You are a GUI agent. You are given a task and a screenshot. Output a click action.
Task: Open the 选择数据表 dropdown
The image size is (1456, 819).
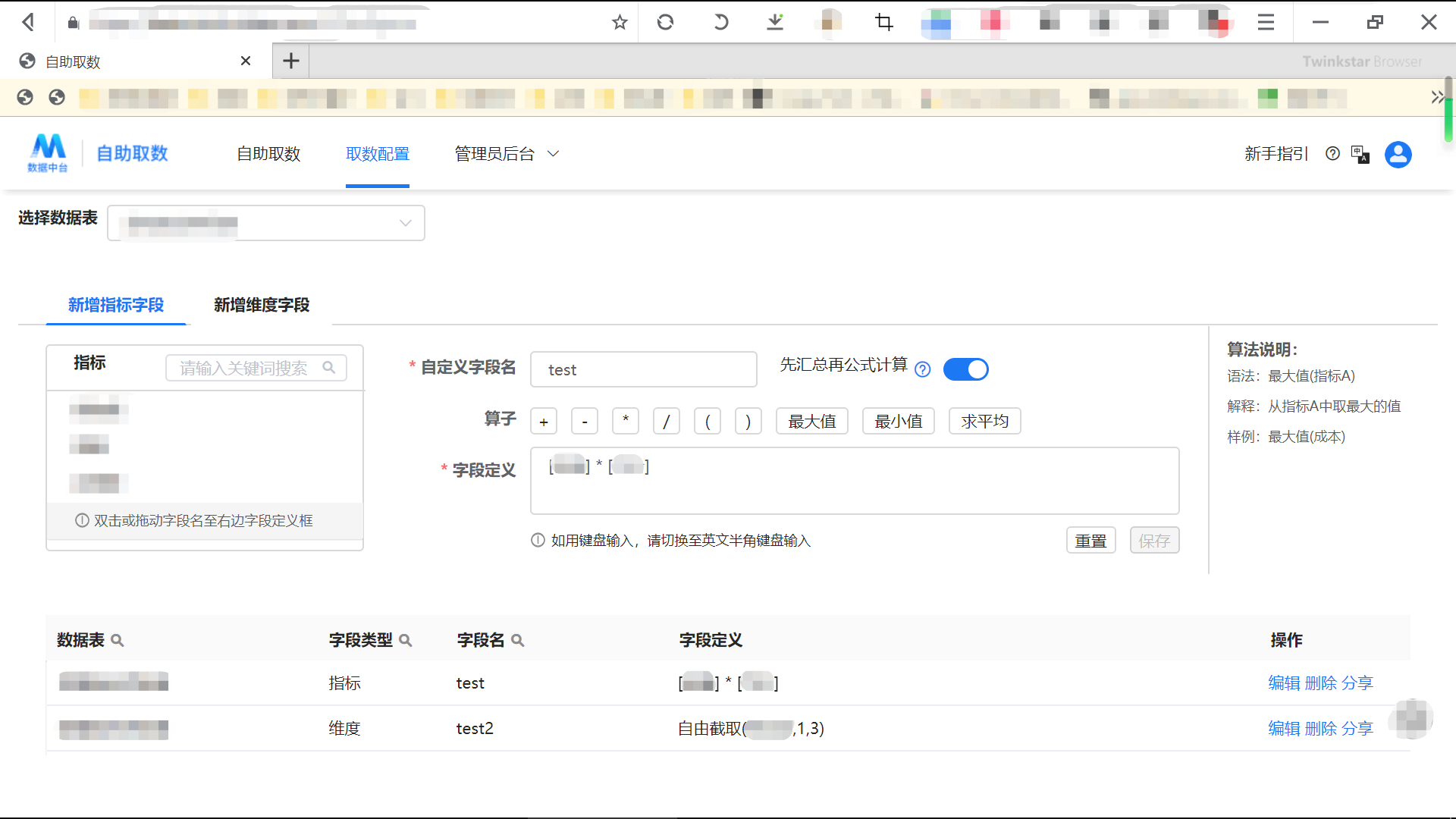coord(266,223)
